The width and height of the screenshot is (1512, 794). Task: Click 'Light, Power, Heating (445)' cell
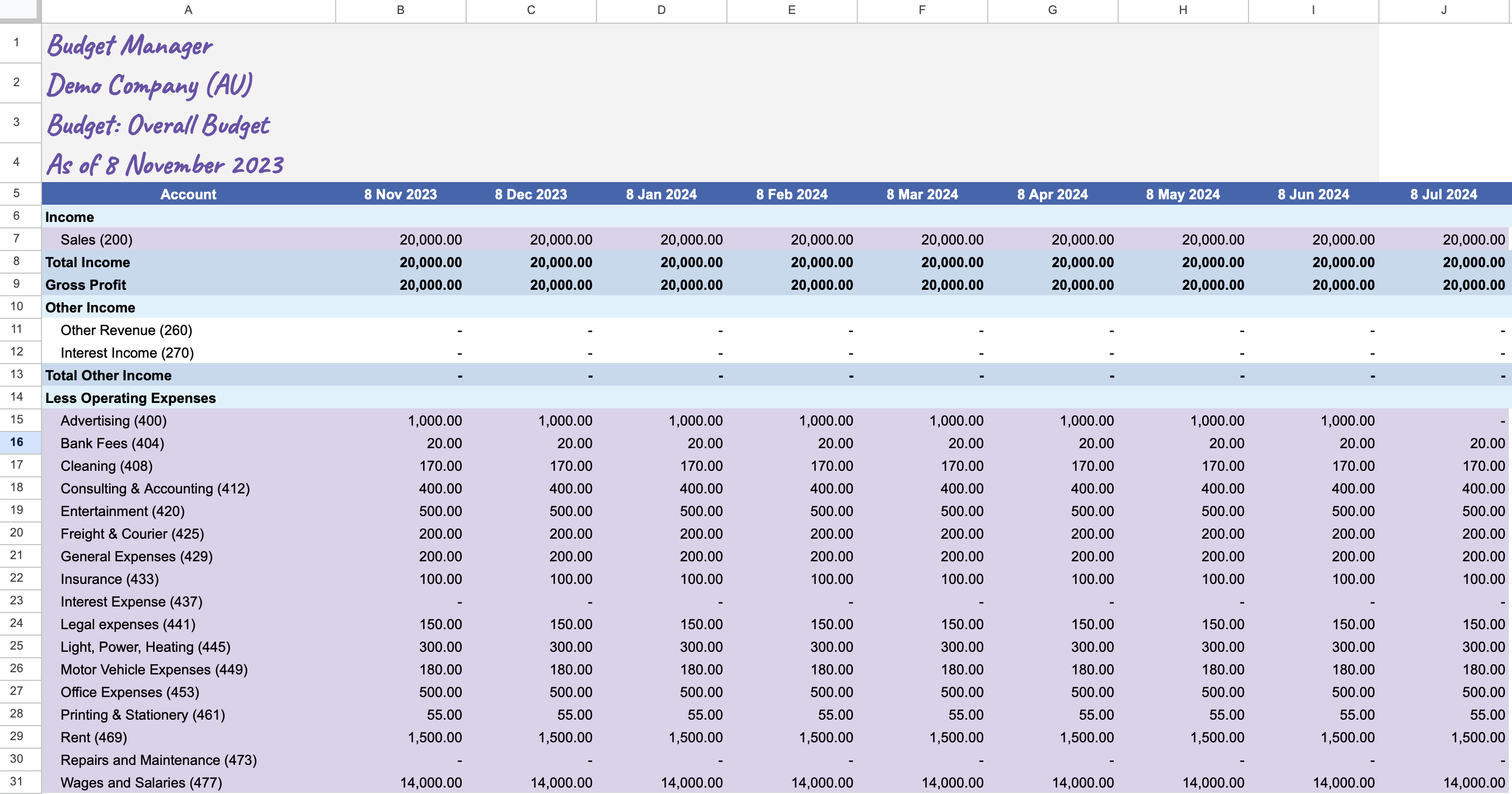[x=189, y=647]
